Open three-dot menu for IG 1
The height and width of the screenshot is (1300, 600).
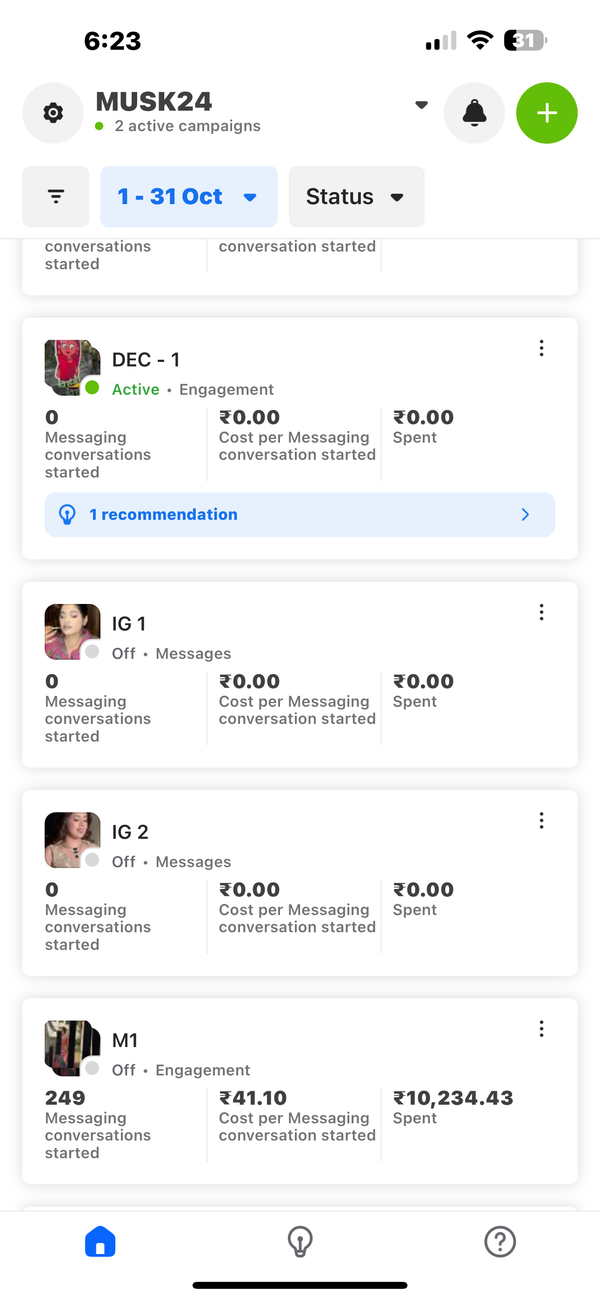[x=541, y=612]
